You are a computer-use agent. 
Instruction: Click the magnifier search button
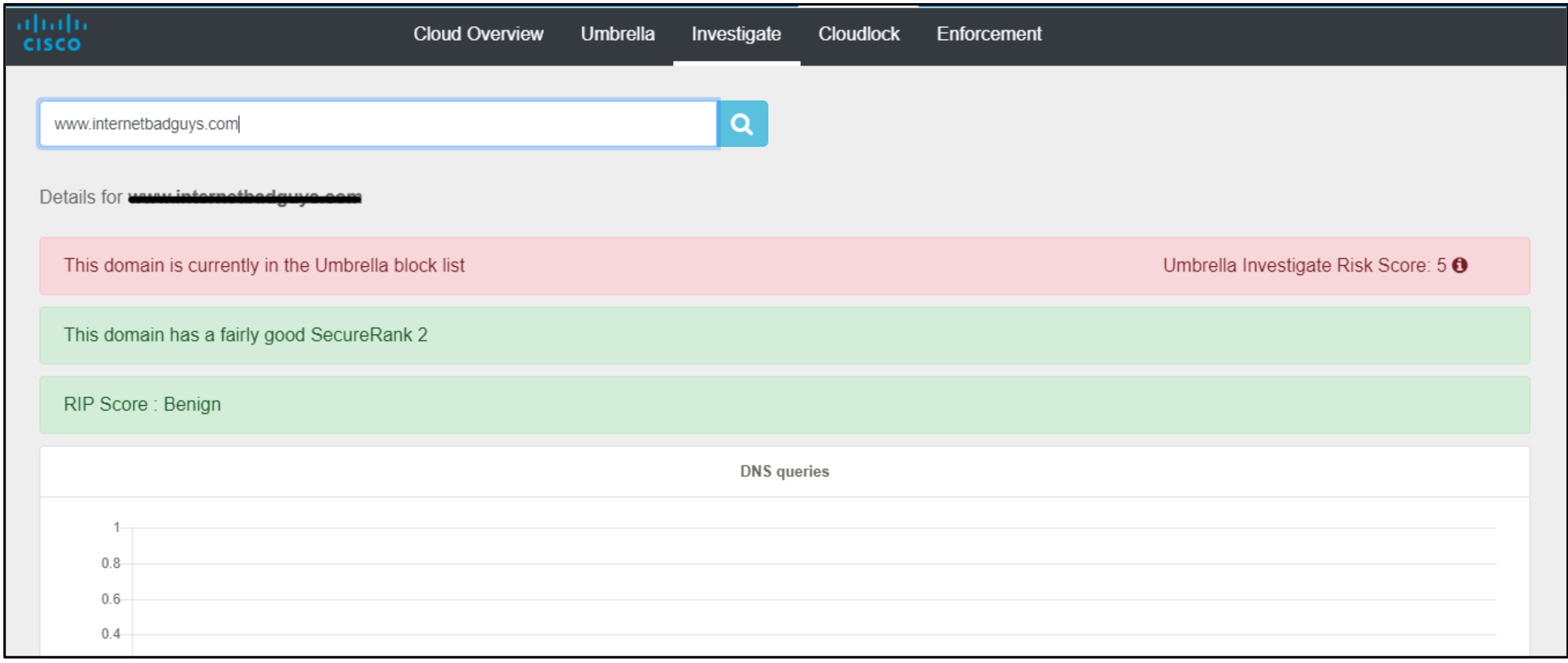point(742,124)
